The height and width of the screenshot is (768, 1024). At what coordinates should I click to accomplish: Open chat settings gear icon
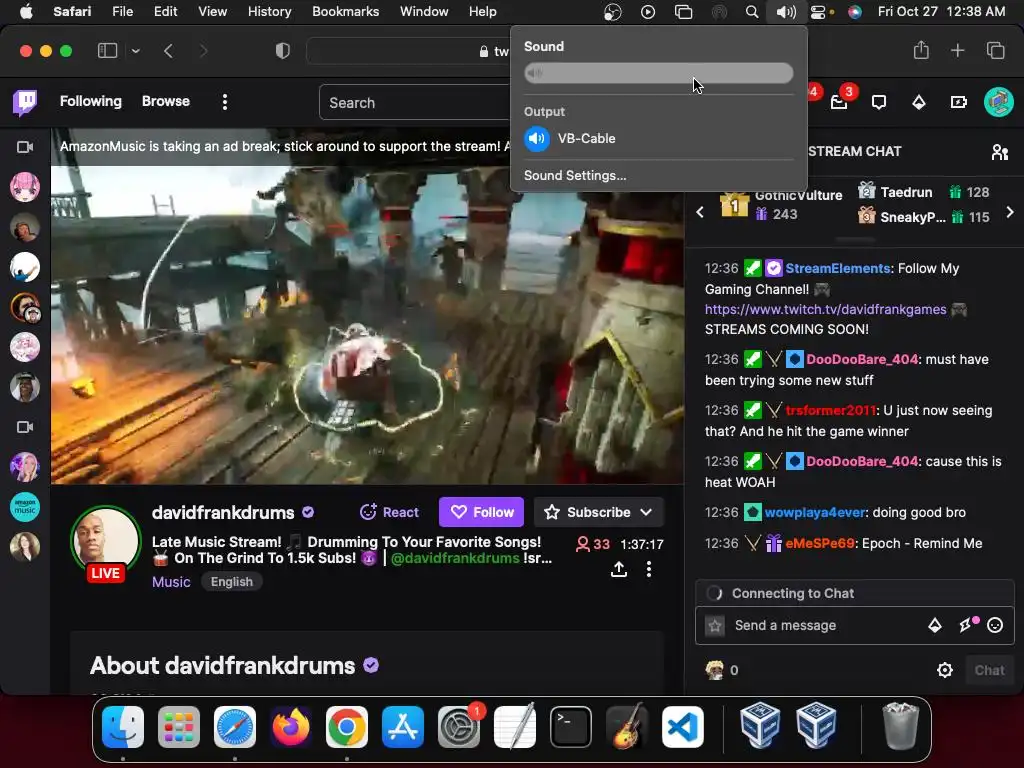[944, 670]
